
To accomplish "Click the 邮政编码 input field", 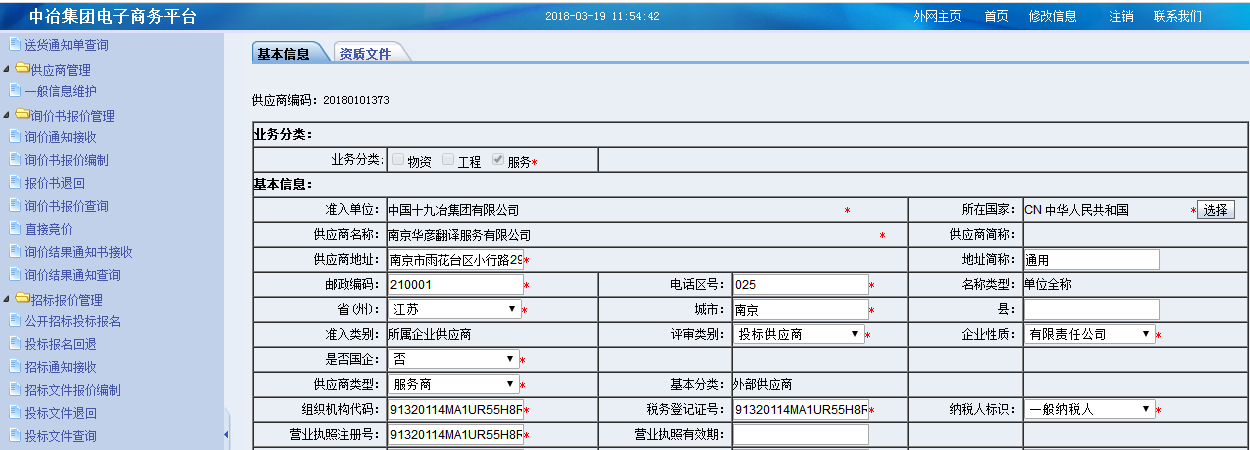I will pyautogui.click(x=455, y=285).
